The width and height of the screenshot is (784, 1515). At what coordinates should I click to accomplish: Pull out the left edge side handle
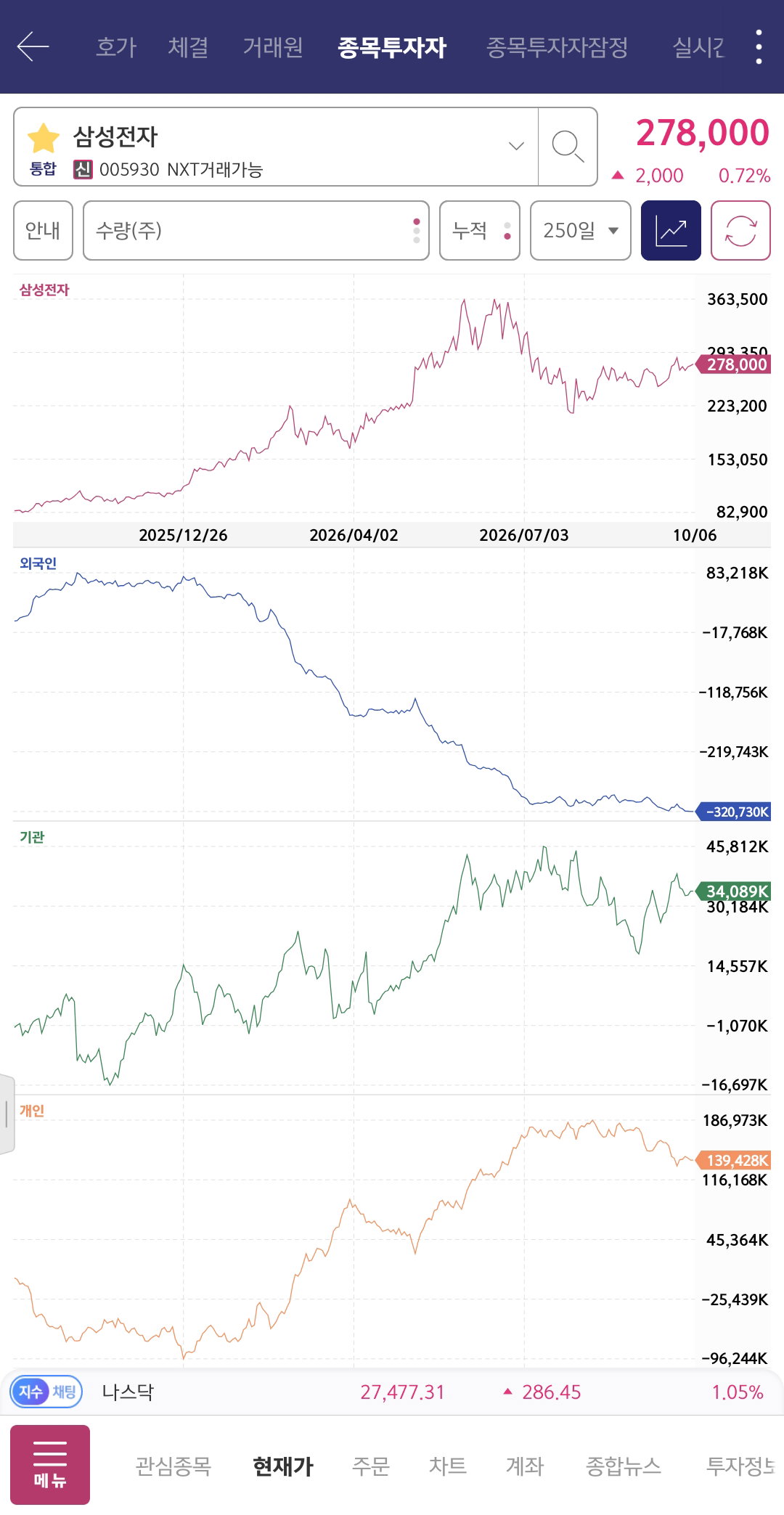(x=7, y=1114)
